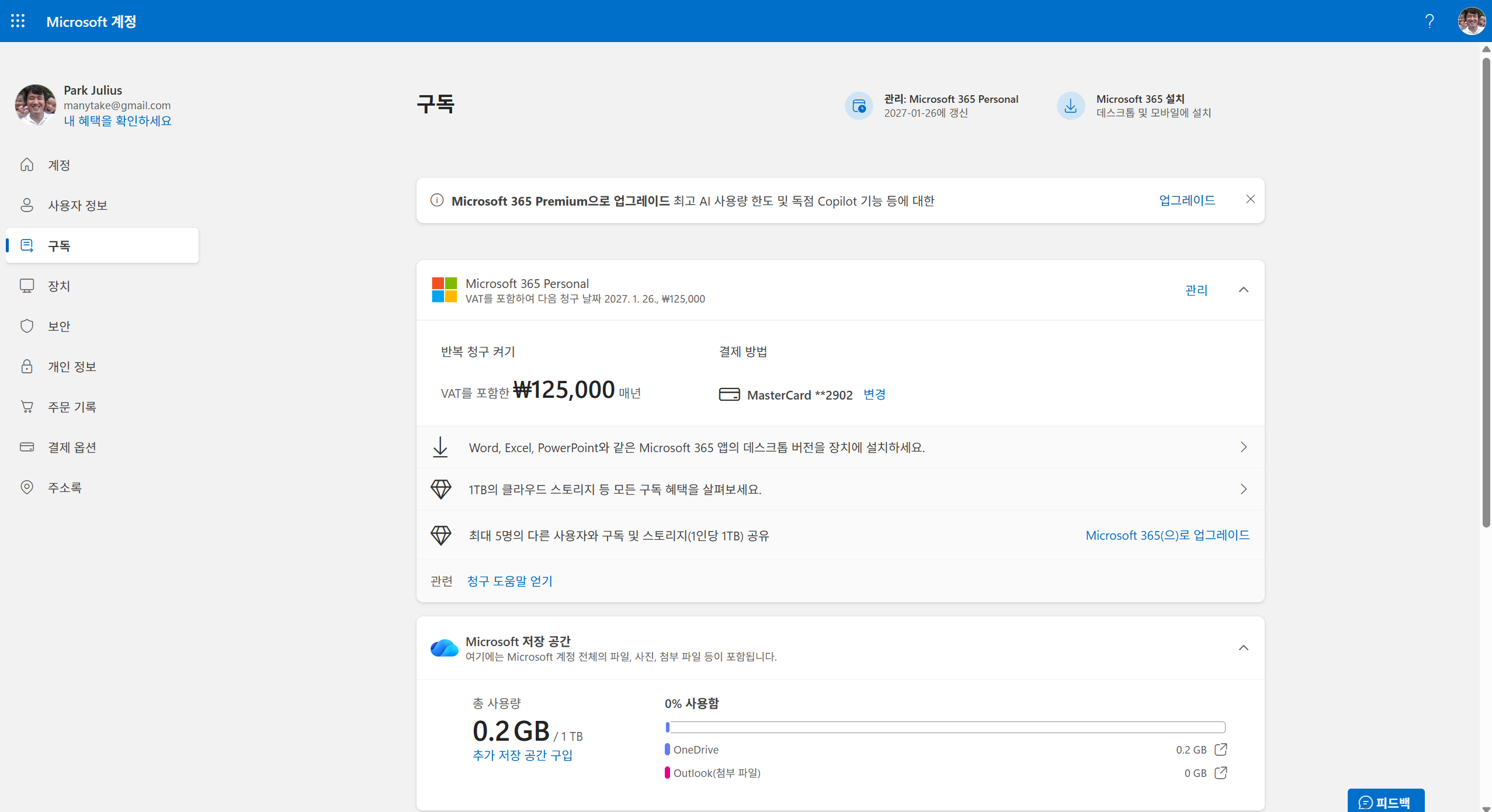Click the scrollbar up arrow
Screen dimensions: 1492x812
[x=1486, y=49]
